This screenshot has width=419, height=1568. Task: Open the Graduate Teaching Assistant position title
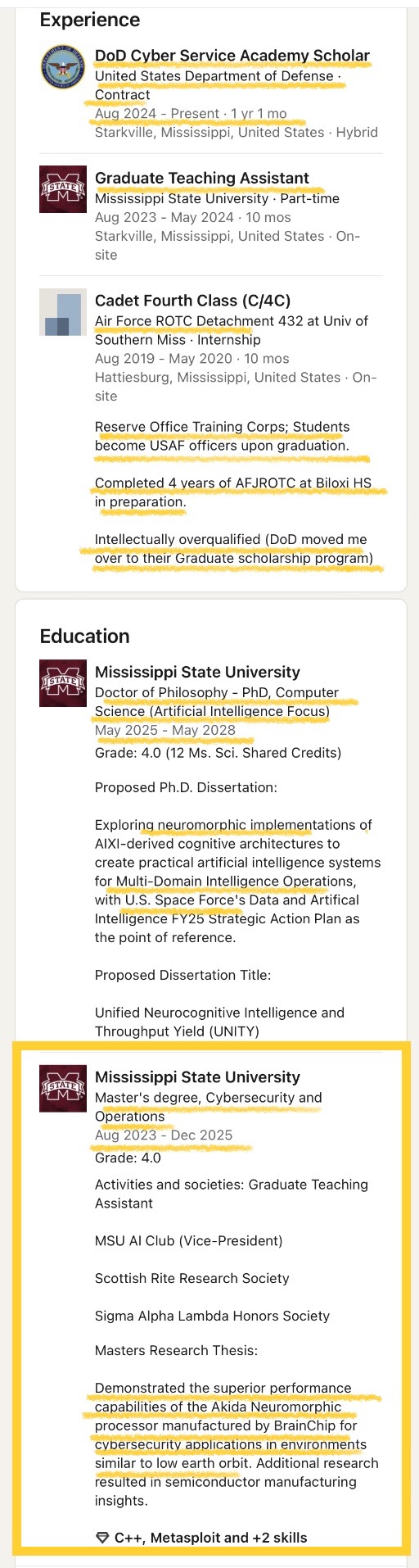202,178
